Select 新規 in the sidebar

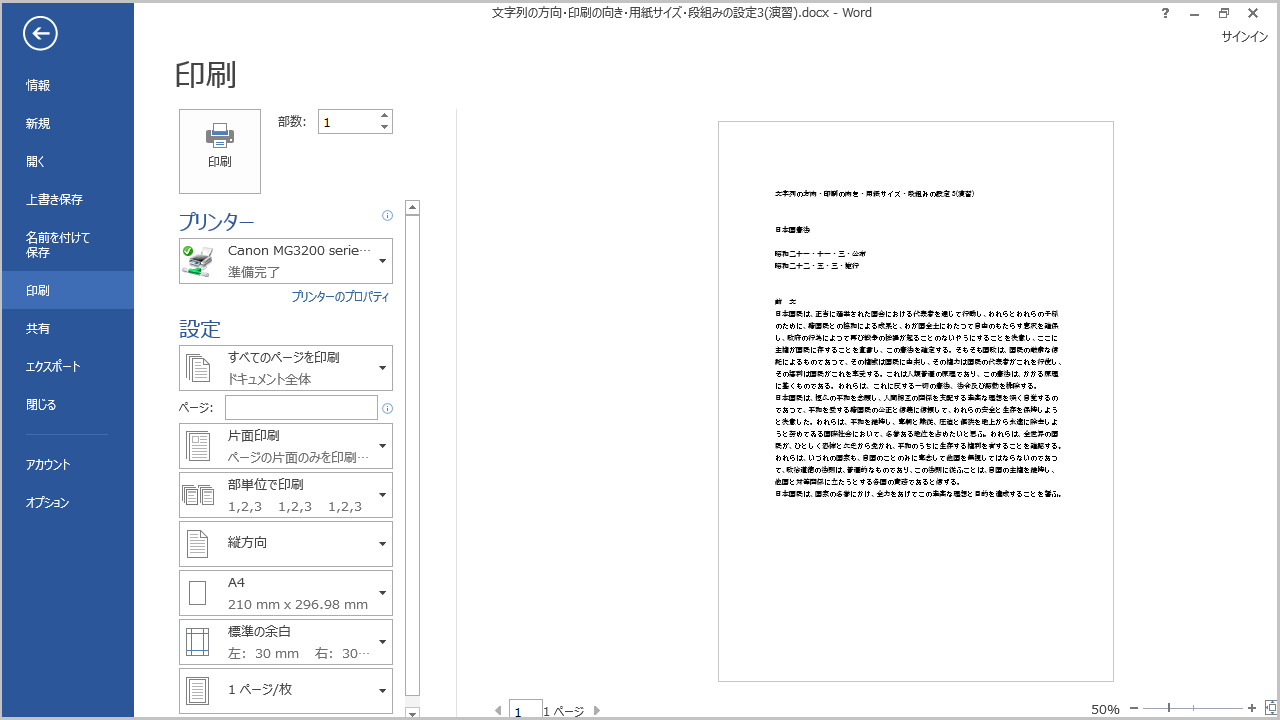tap(67, 124)
